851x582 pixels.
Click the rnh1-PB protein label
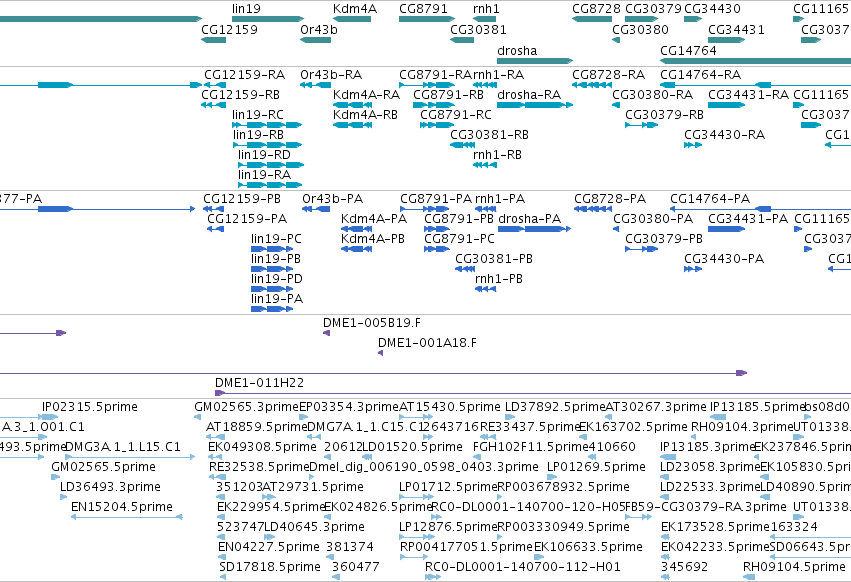[499, 279]
